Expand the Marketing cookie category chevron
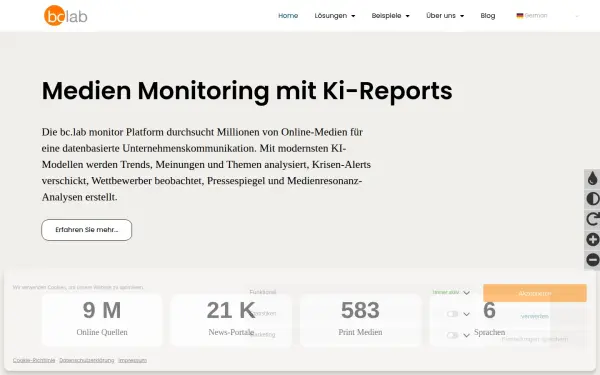The height and width of the screenshot is (375, 600). [466, 336]
